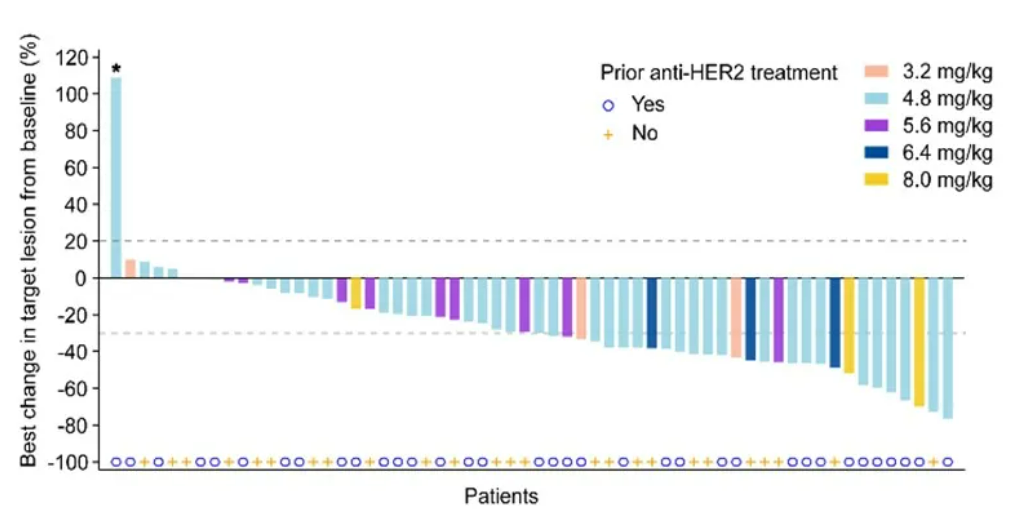
Task: Click the 8.0 mg/kg yellow legend swatch
Action: tap(876, 180)
